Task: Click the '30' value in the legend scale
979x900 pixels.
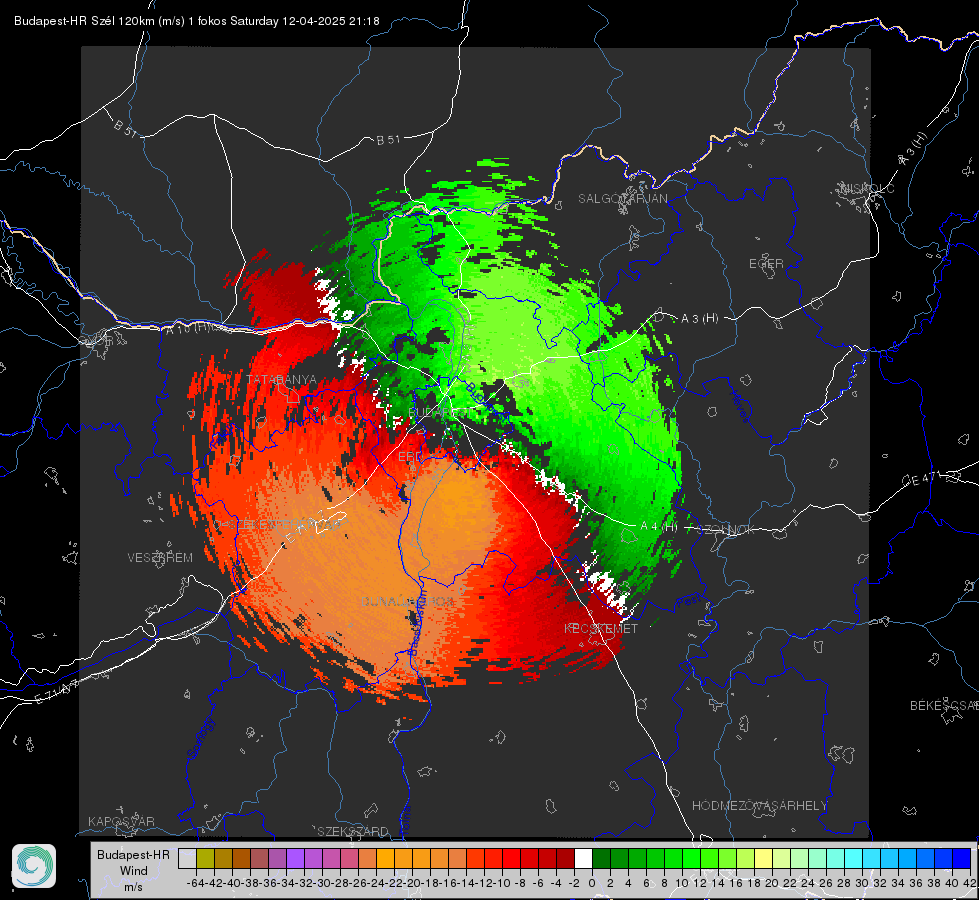Action: coord(862,883)
